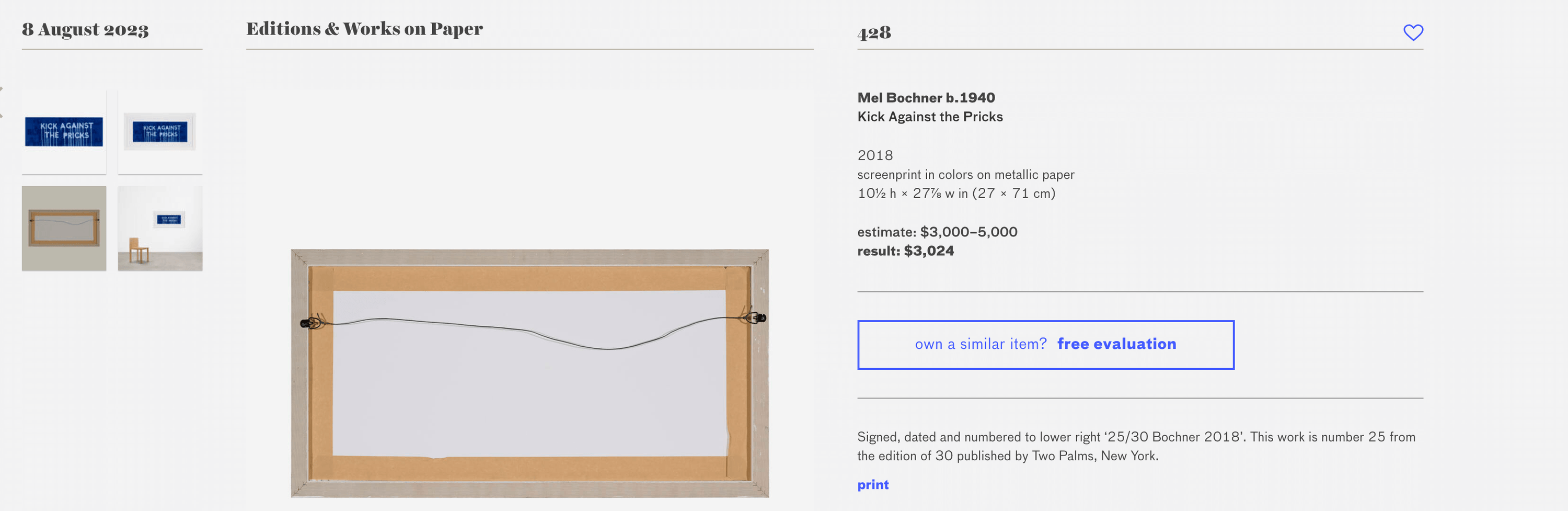The image size is (1568, 511).
Task: Select the unframed blue print thumbnail
Action: tap(64, 132)
